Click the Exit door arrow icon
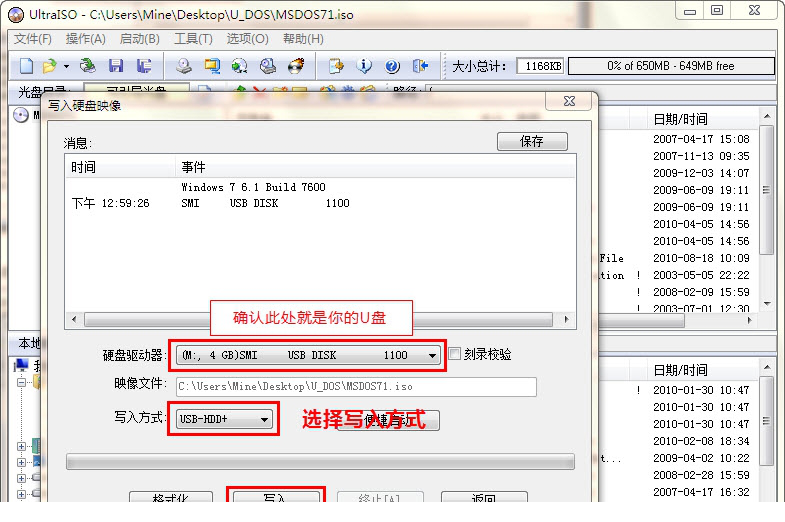Image resolution: width=785 pixels, height=522 pixels. (x=421, y=66)
